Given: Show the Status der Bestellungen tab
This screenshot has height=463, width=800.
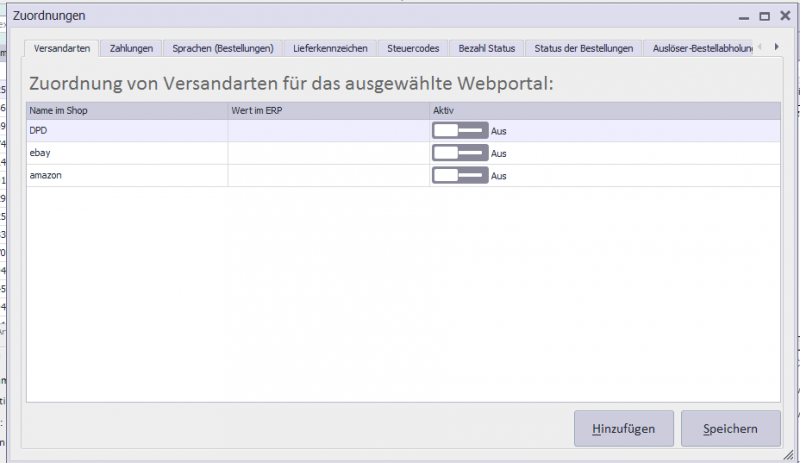Looking at the screenshot, I should [583, 48].
